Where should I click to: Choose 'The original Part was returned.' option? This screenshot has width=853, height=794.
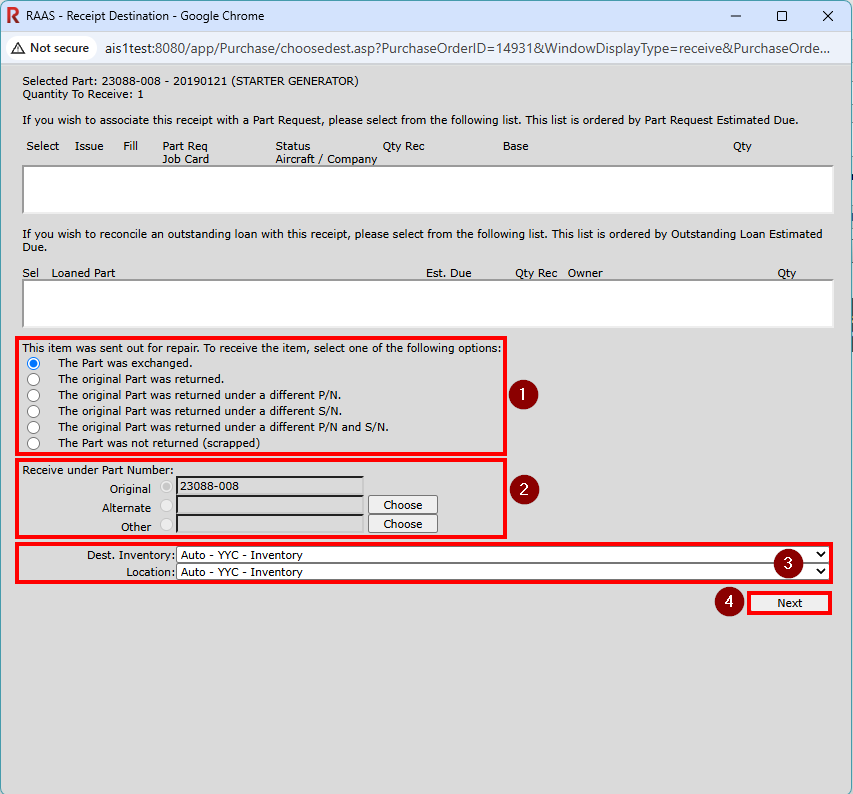click(x=34, y=379)
